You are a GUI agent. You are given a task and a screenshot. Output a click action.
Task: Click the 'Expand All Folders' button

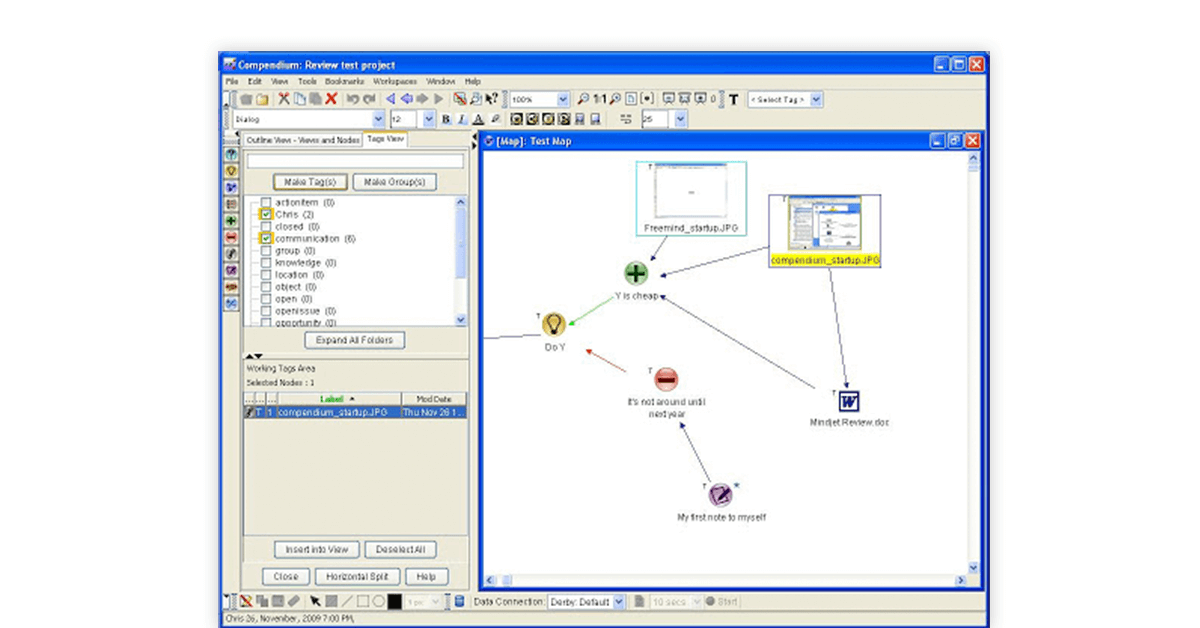[x=354, y=340]
